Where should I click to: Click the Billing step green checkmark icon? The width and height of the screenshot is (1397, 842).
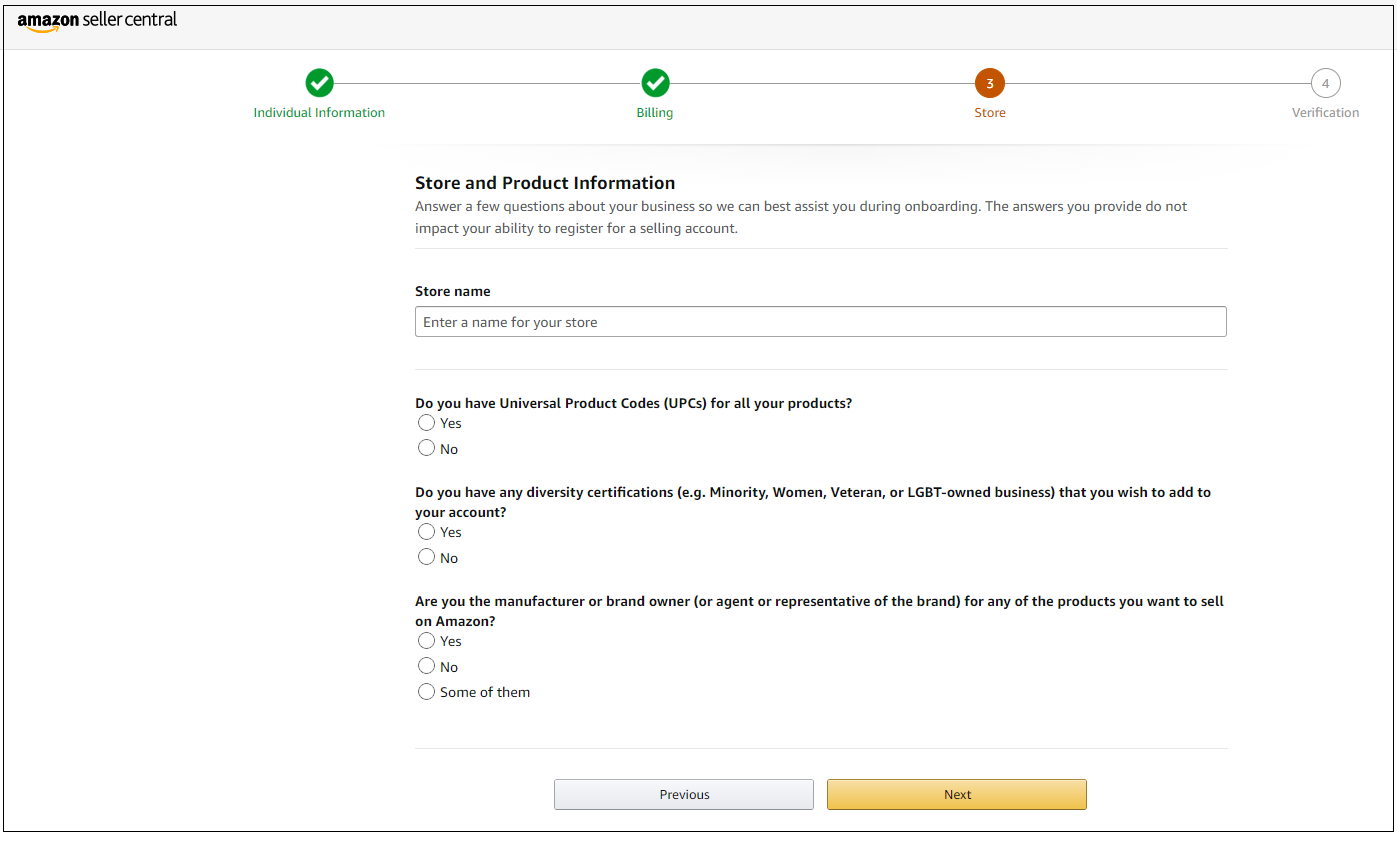coord(655,83)
